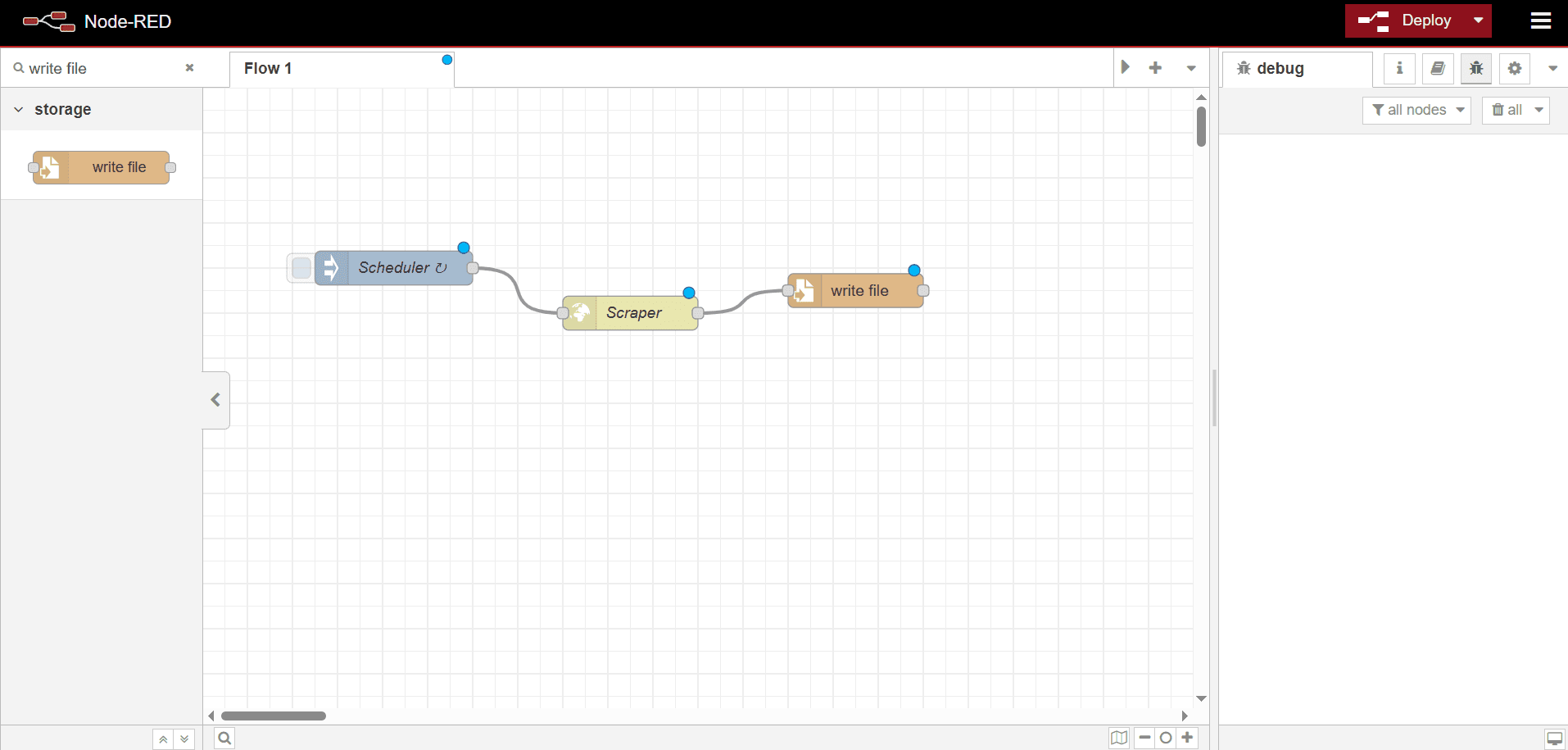Trigger the Scheduler inject button

click(x=301, y=268)
